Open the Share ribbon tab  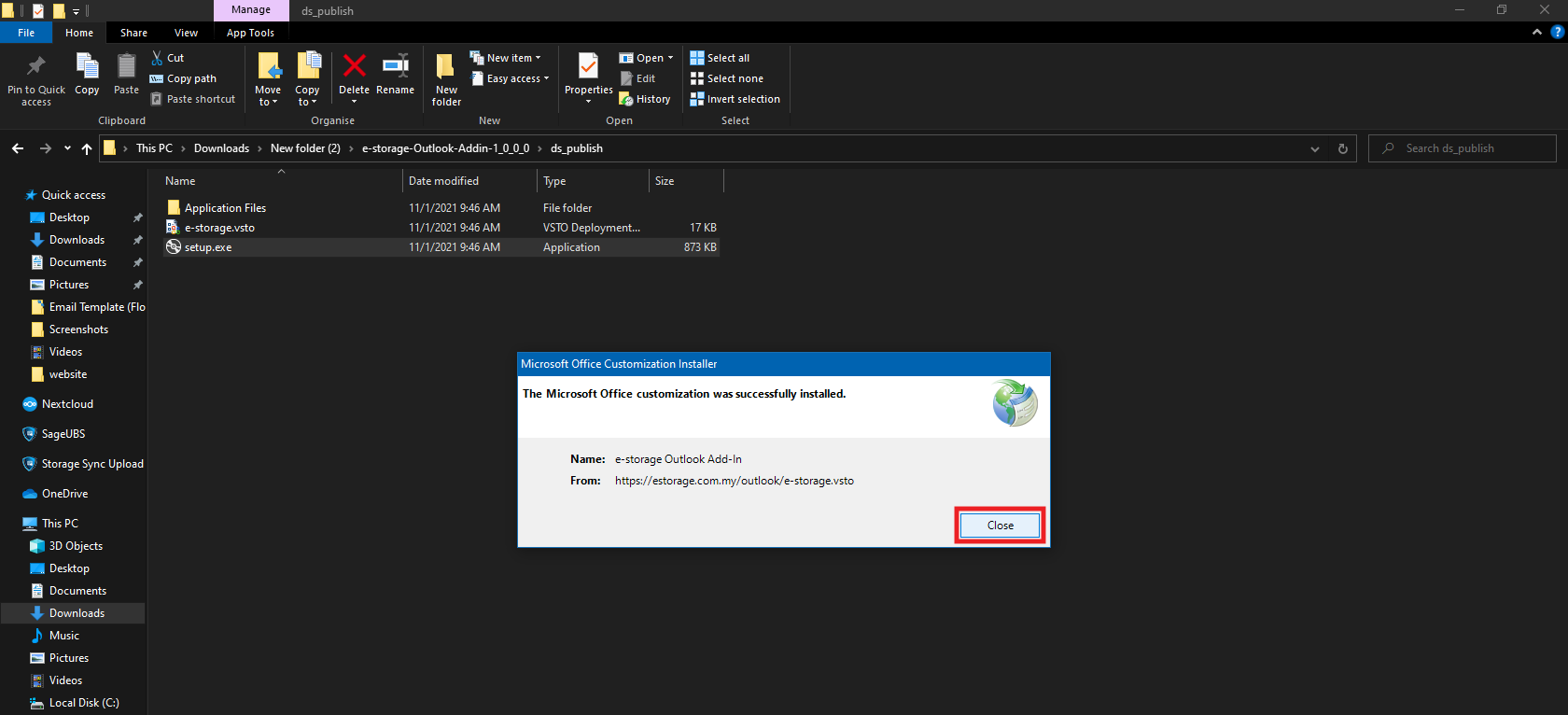coord(133,33)
